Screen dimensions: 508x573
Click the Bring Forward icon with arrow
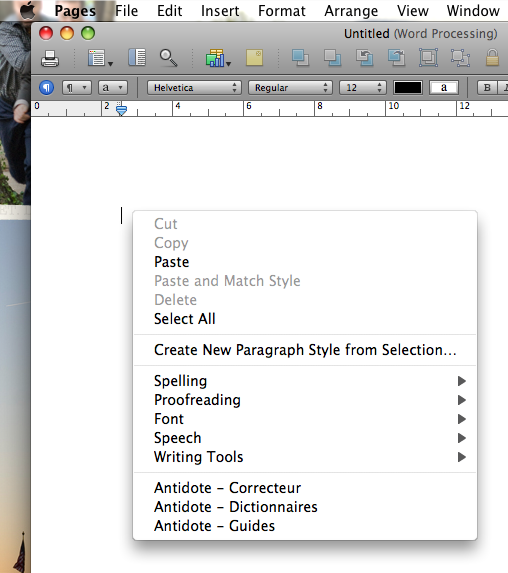pos(364,58)
